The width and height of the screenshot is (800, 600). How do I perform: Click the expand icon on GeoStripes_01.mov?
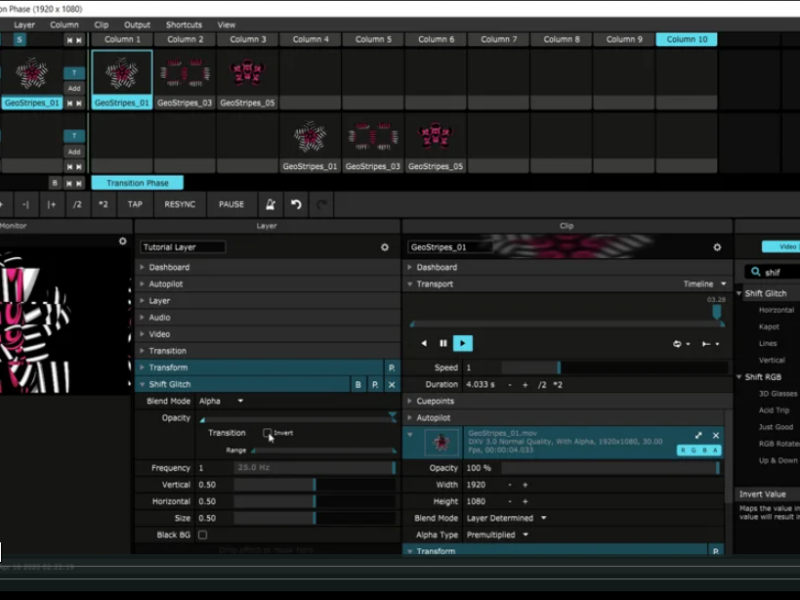698,435
